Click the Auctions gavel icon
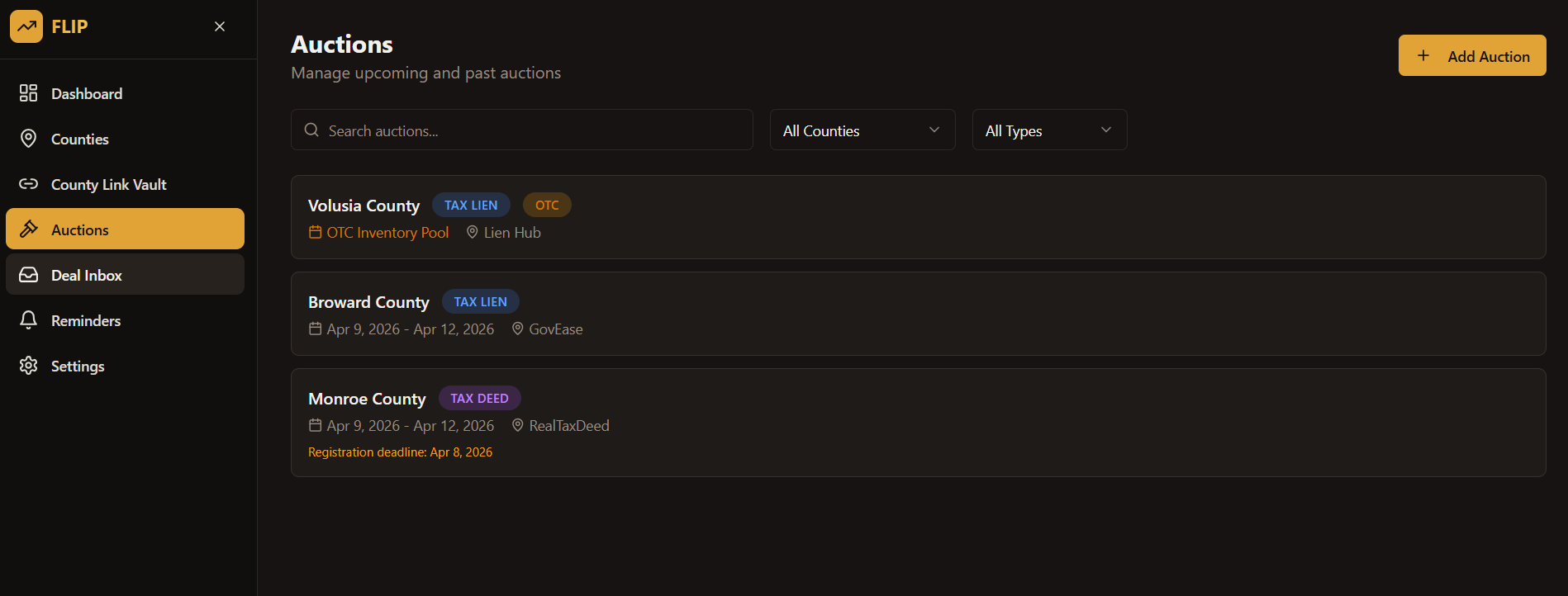This screenshot has width=1568, height=596. tap(29, 229)
